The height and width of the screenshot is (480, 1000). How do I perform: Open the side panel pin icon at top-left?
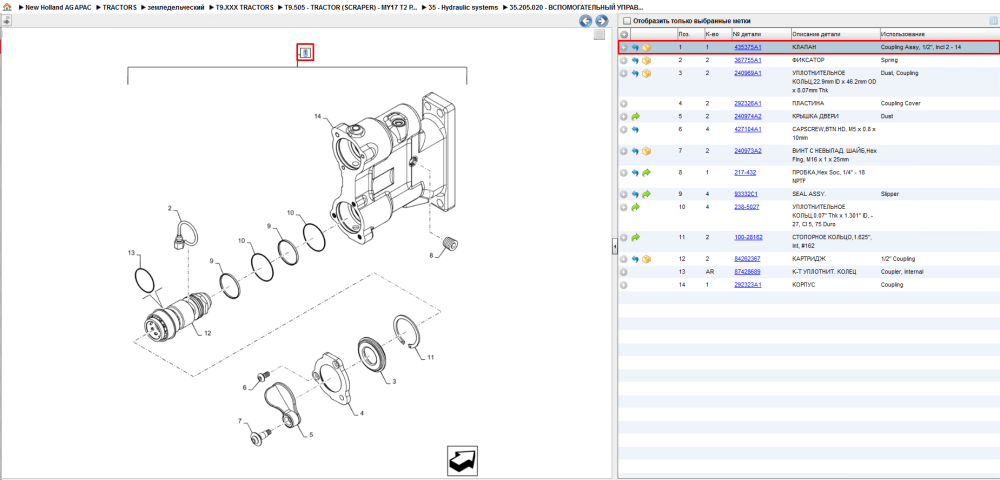coord(6,20)
